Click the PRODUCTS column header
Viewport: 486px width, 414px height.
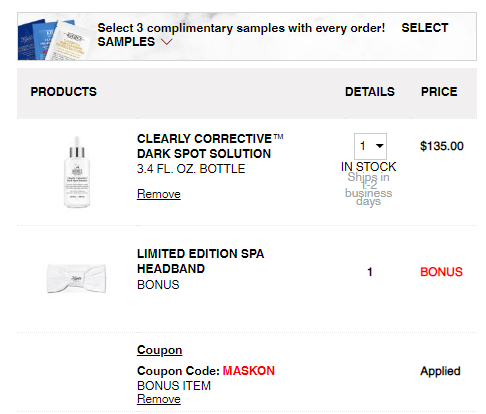[x=64, y=92]
